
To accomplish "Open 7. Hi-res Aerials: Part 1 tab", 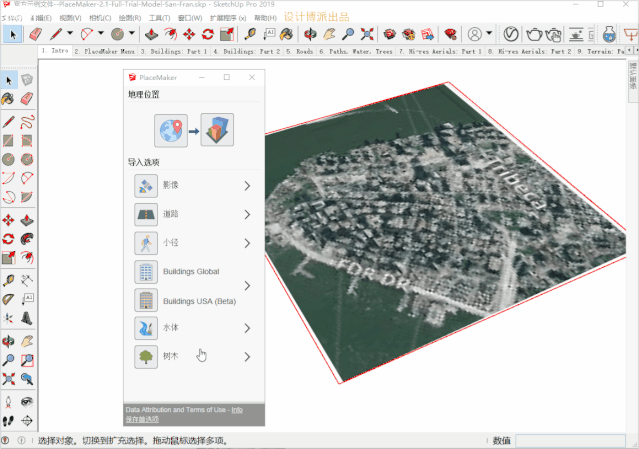I will click(x=440, y=51).
